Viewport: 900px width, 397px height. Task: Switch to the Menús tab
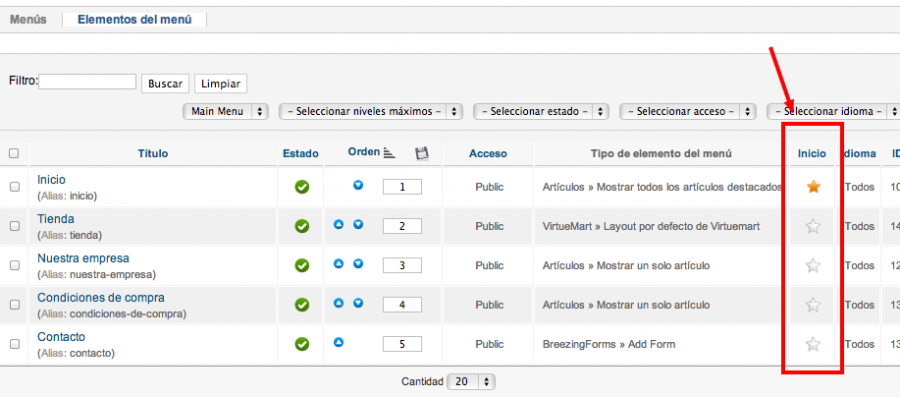click(28, 20)
